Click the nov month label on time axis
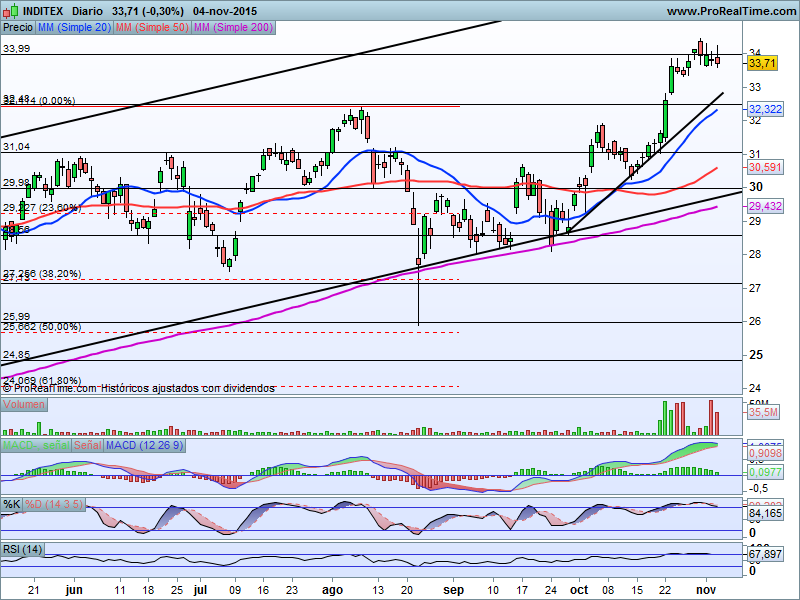Screen dimensions: 800x600 (706, 590)
